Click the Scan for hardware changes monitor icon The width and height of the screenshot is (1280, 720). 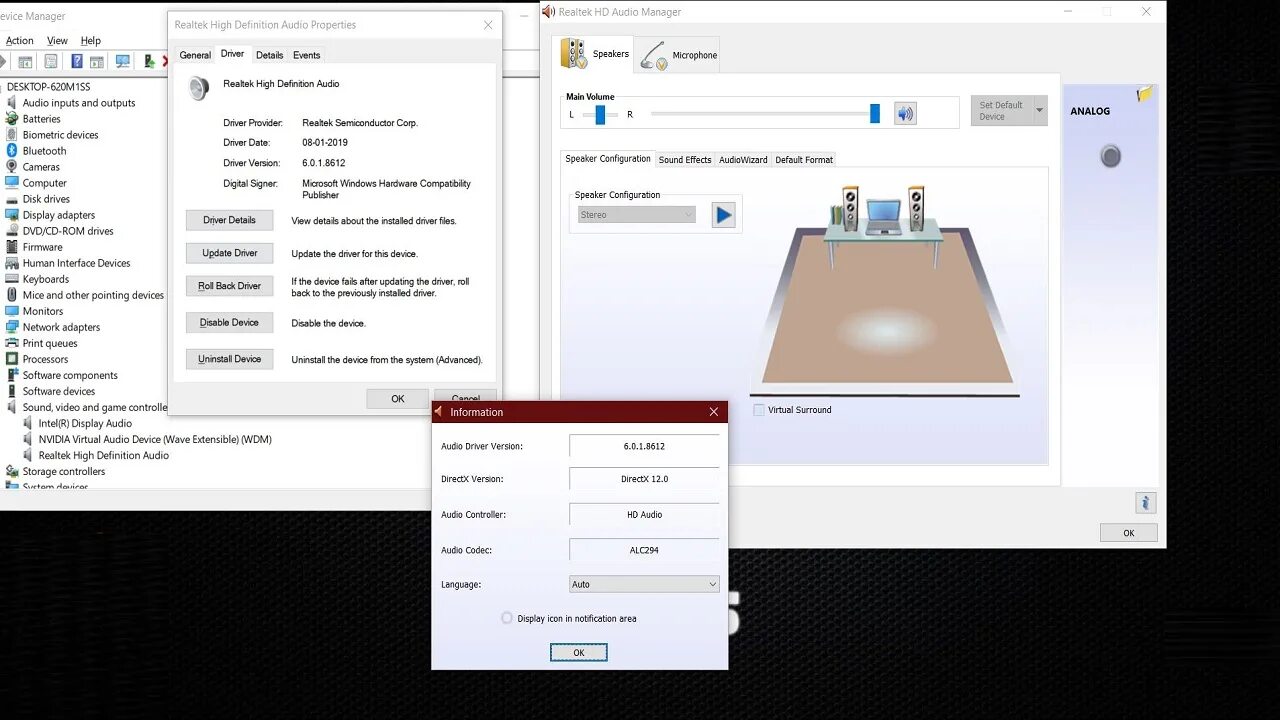pyautogui.click(x=123, y=62)
